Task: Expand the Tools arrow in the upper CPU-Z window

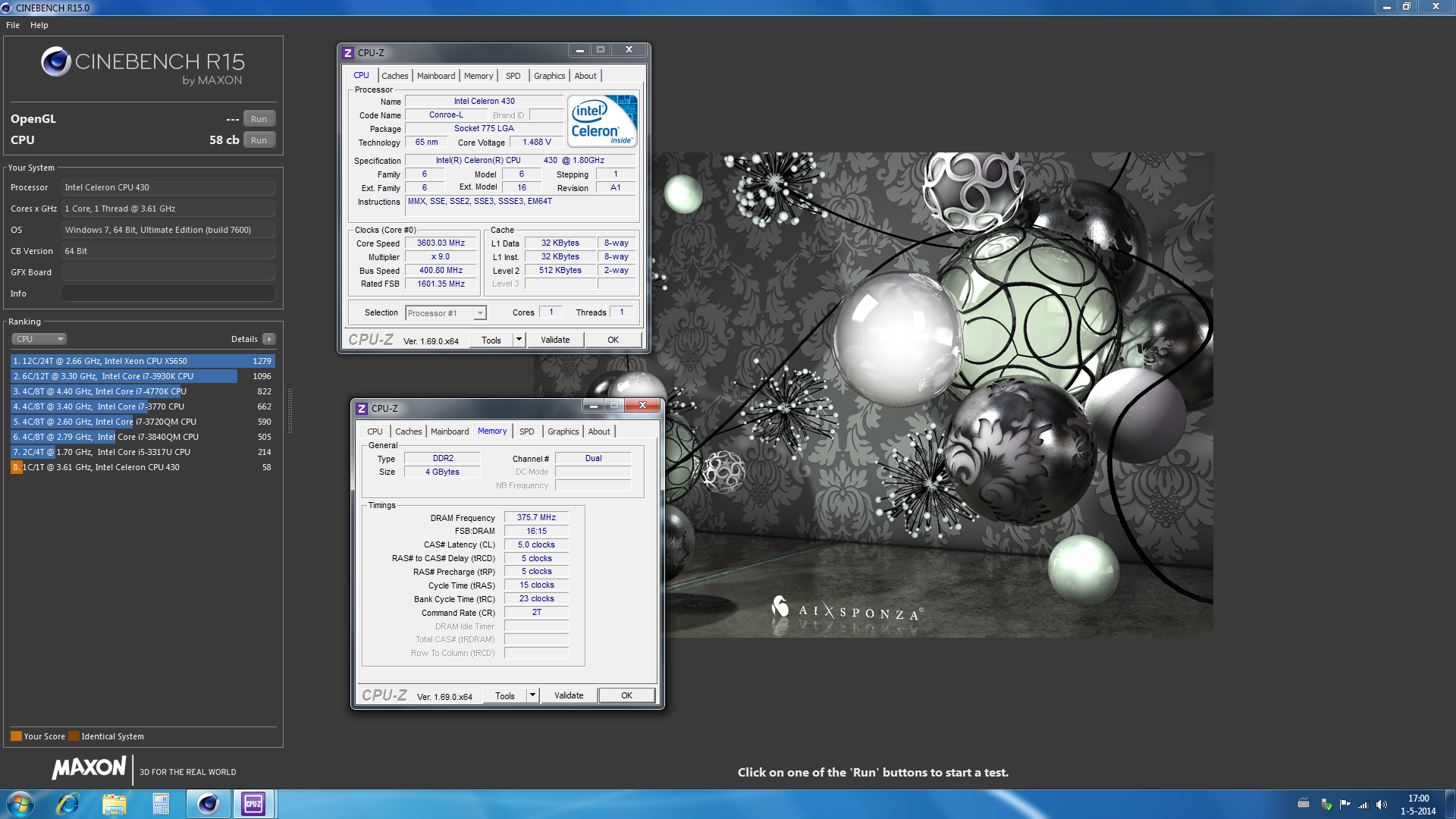Action: tap(519, 340)
